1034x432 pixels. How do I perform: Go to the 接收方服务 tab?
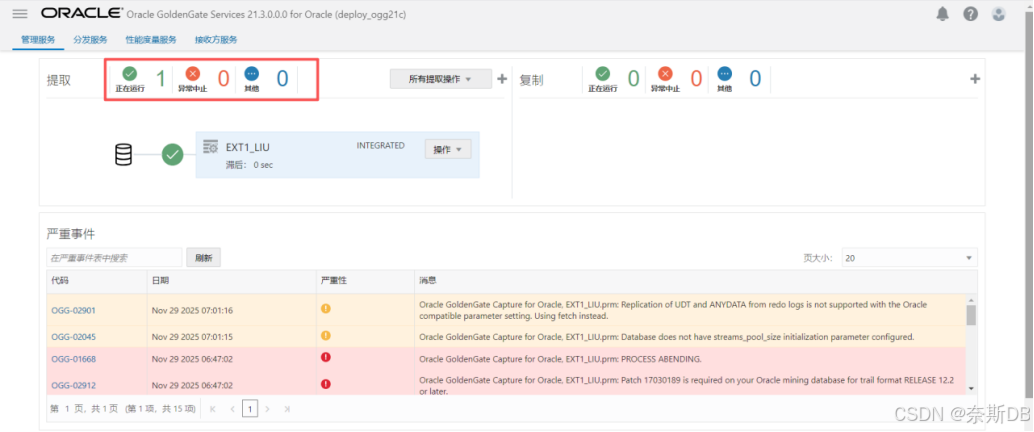coord(216,40)
